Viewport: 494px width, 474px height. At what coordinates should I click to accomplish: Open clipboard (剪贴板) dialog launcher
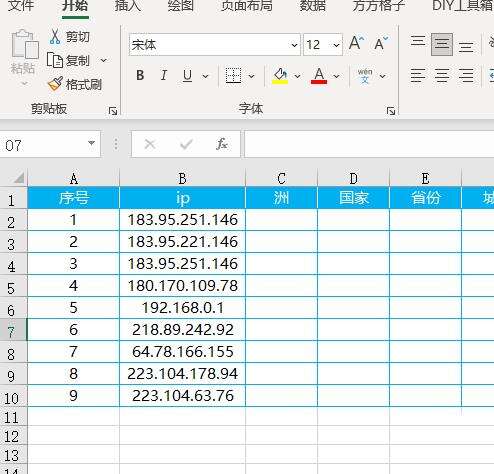click(113, 111)
